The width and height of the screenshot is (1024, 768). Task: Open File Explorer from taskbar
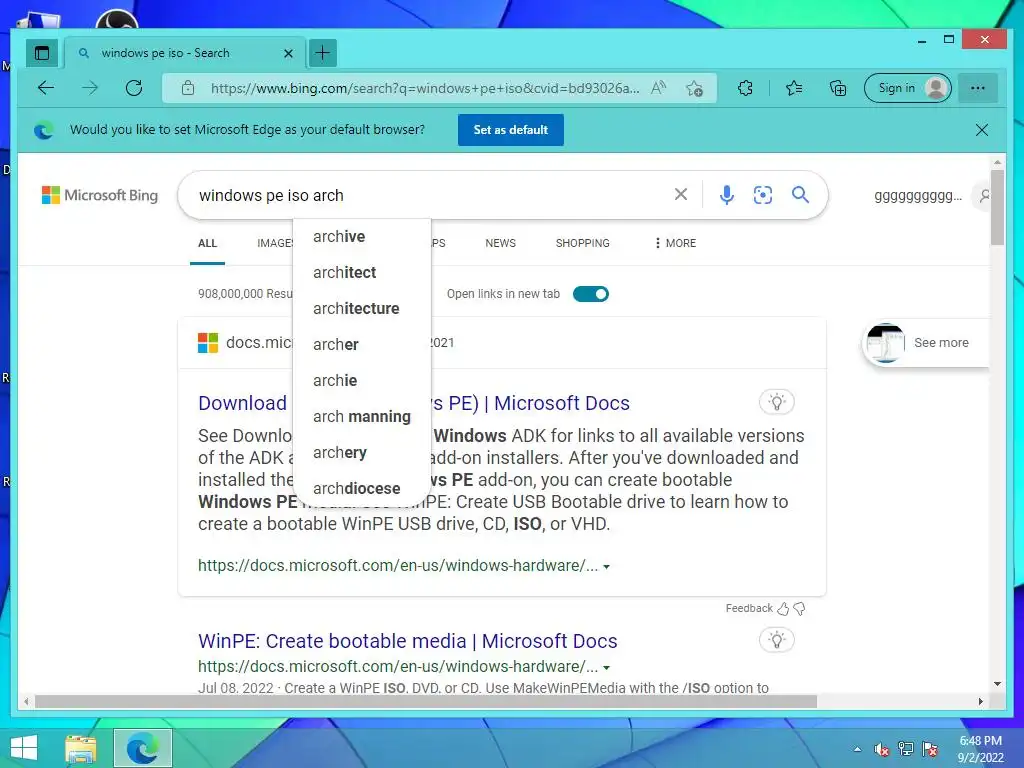[x=80, y=748]
